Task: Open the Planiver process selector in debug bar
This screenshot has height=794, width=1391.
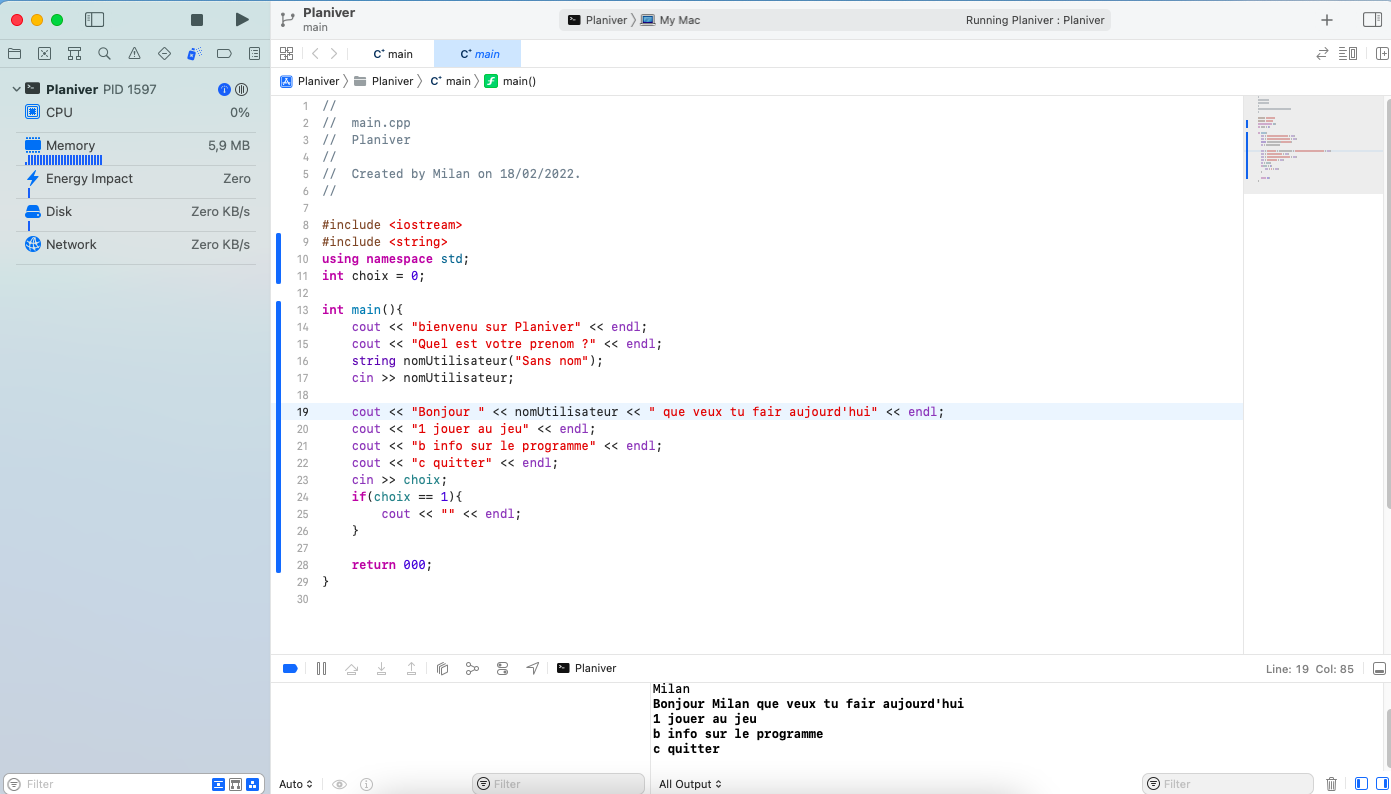Action: tap(587, 668)
